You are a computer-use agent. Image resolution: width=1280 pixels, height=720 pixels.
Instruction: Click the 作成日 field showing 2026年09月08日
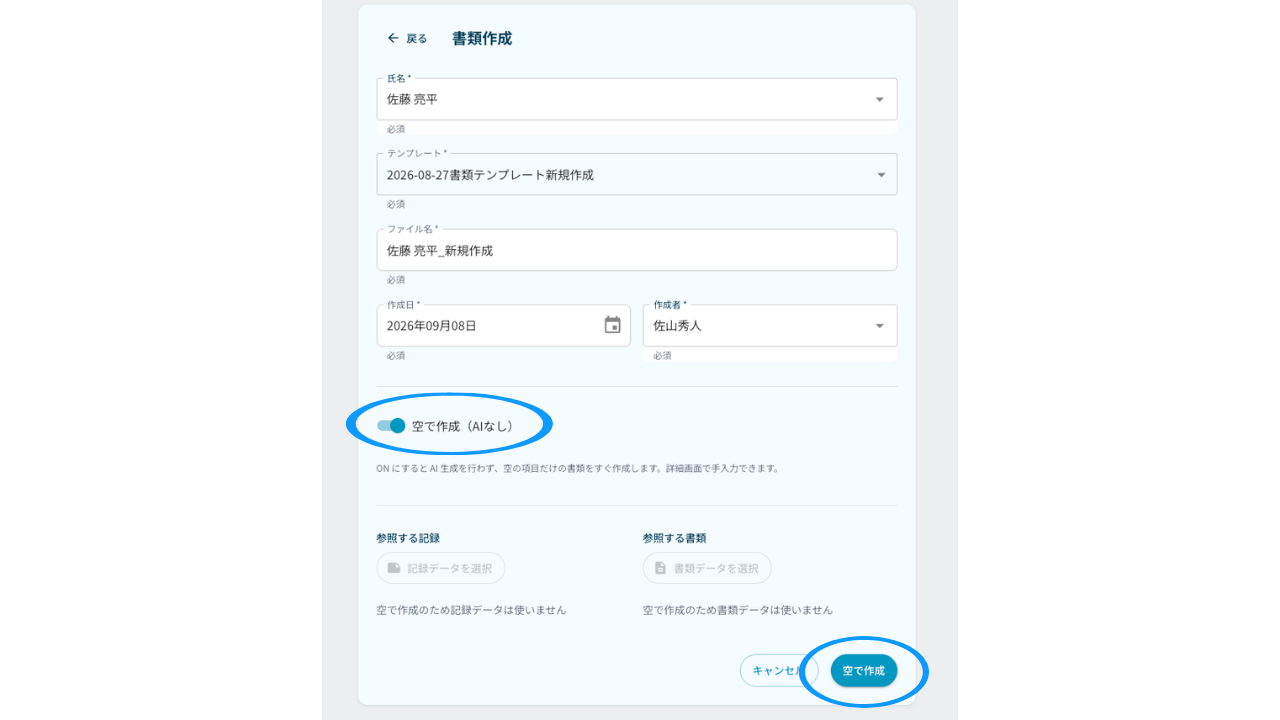click(x=503, y=325)
